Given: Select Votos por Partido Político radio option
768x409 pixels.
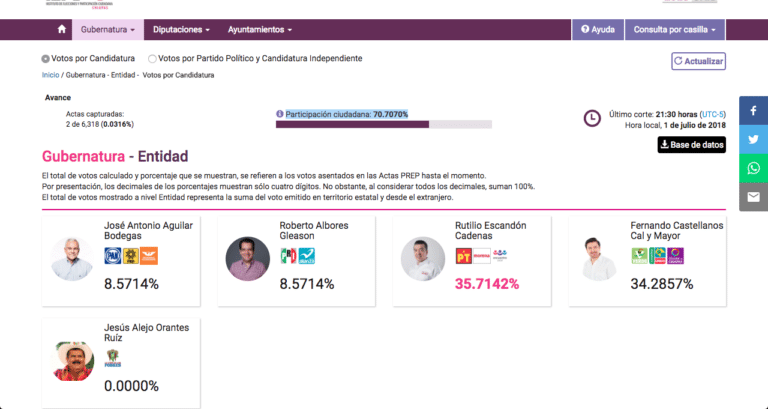Looking at the screenshot, I should coord(153,59).
